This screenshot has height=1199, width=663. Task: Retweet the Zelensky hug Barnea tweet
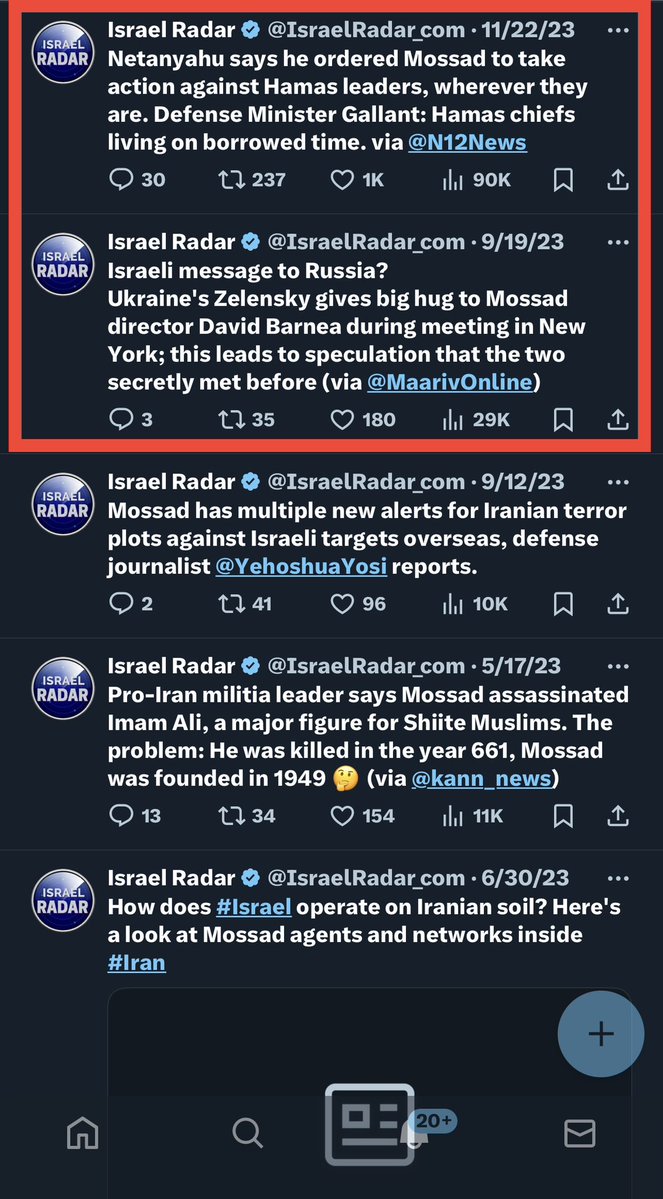[x=232, y=419]
